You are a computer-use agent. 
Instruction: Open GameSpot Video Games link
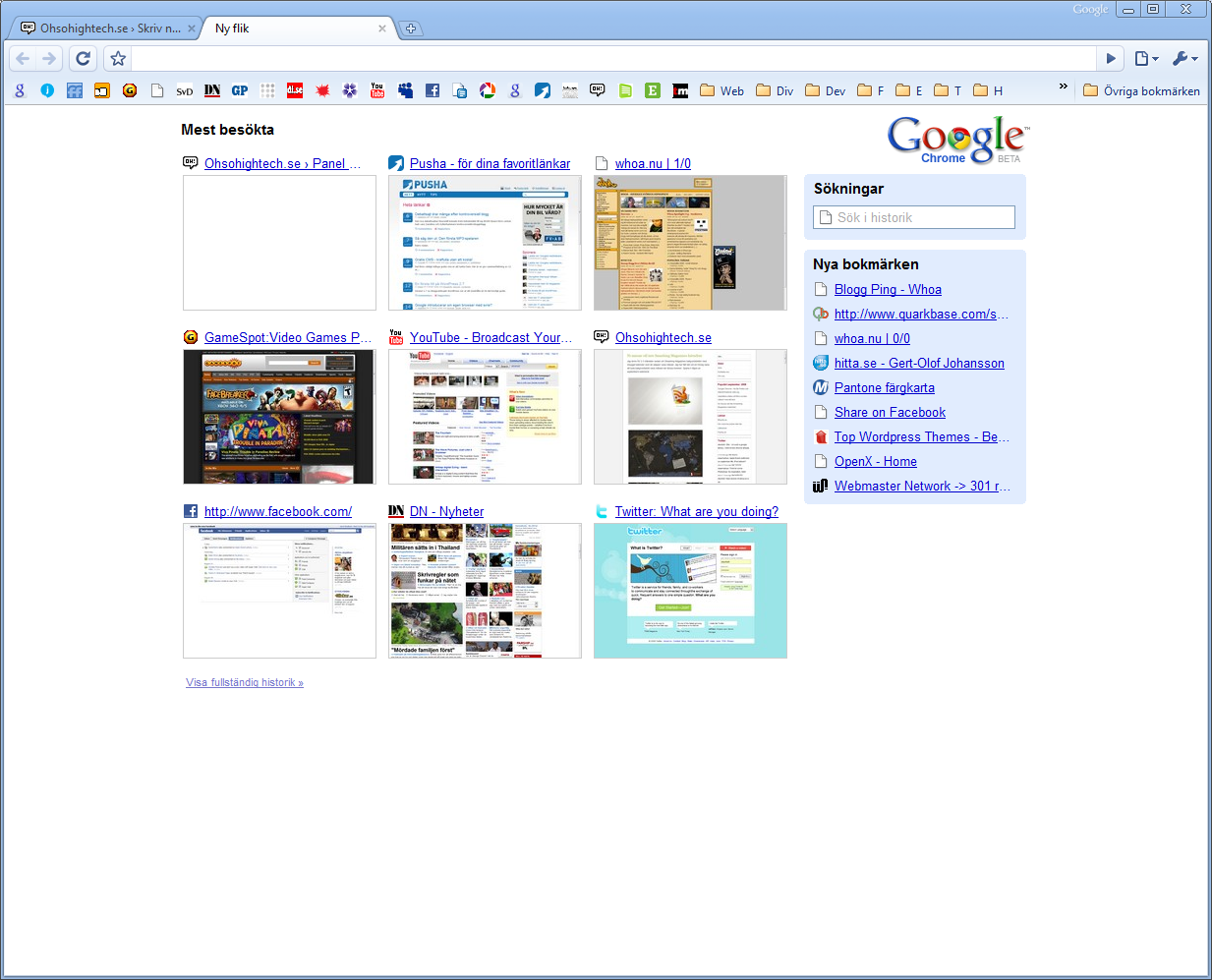click(x=288, y=337)
